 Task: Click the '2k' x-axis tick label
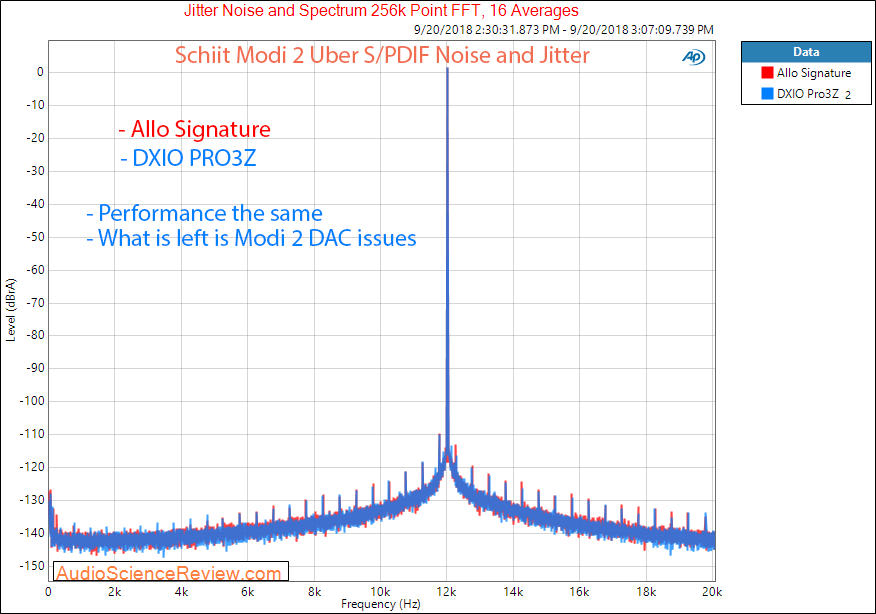tap(115, 592)
